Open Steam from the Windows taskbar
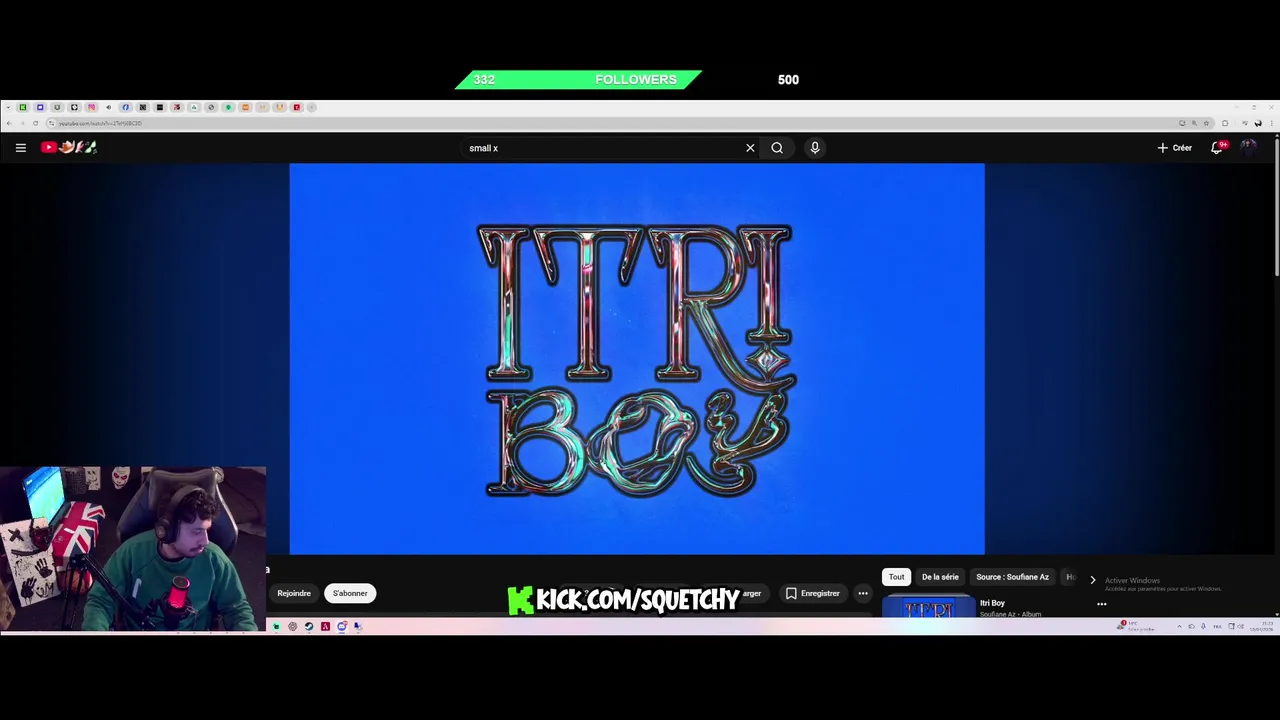1280x720 pixels. tap(309, 626)
